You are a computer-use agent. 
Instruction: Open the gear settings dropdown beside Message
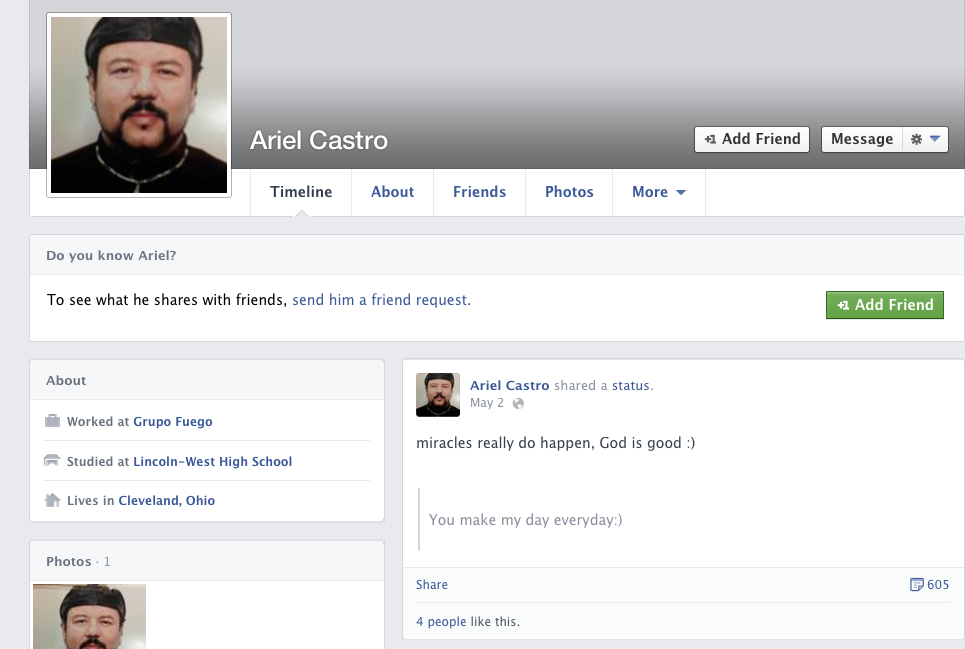[925, 139]
